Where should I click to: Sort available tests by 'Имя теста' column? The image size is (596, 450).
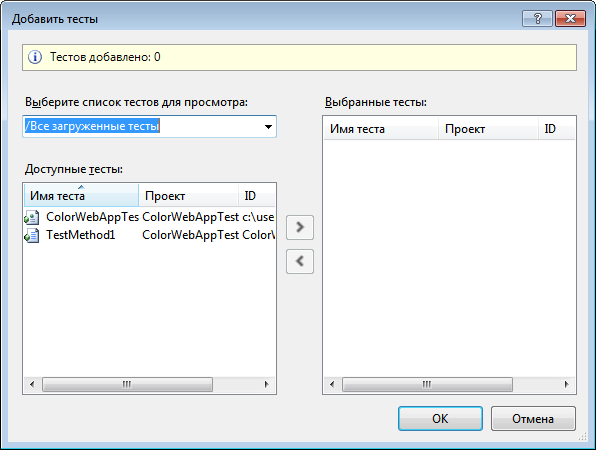click(x=81, y=196)
